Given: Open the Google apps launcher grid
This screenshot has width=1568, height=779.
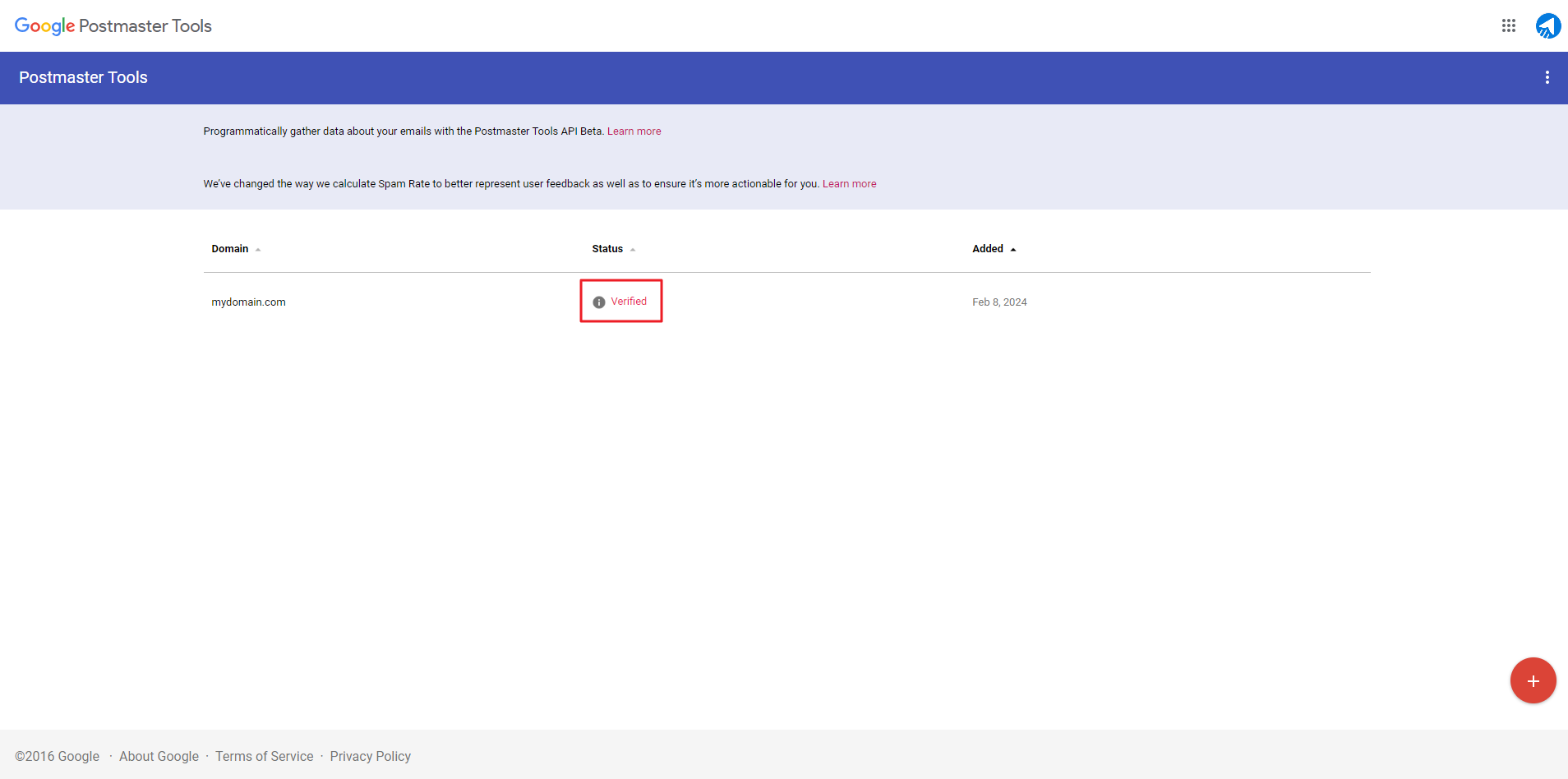Looking at the screenshot, I should click(x=1508, y=25).
